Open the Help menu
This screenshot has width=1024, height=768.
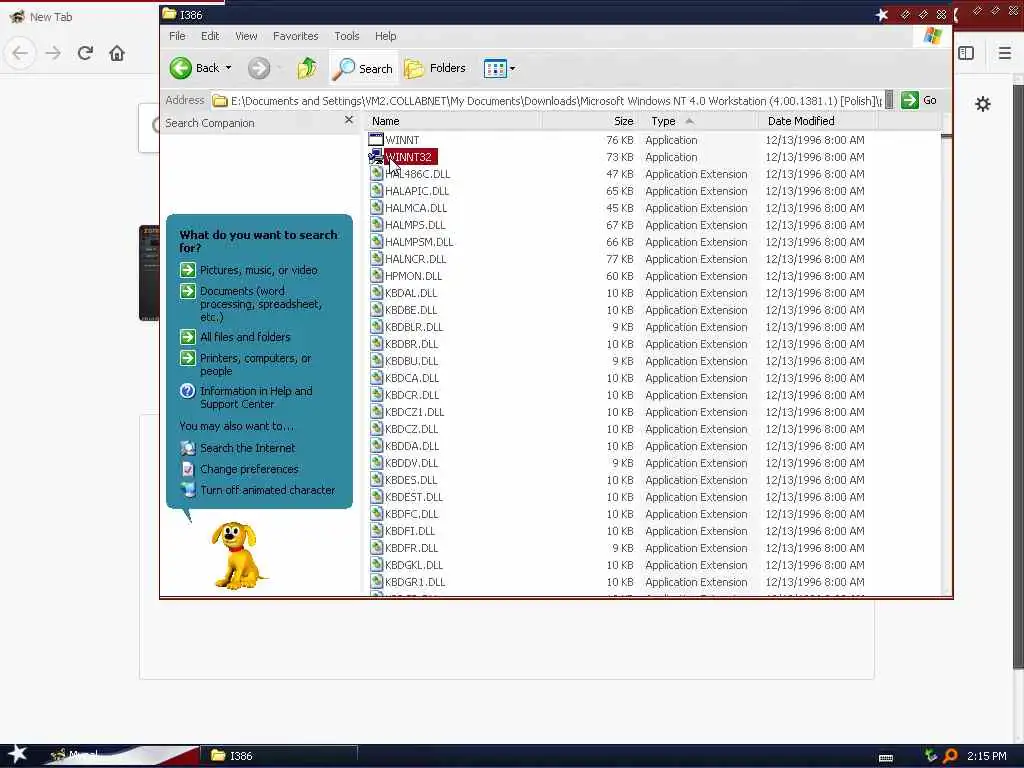[385, 36]
